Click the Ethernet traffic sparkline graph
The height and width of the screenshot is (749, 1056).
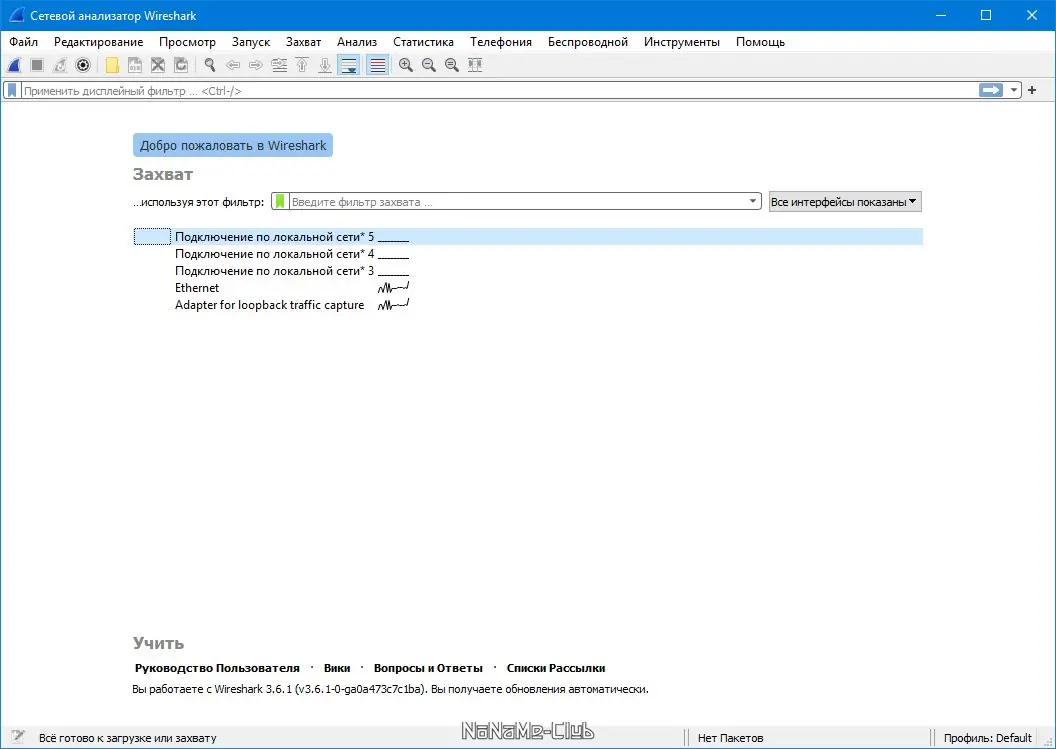tap(393, 288)
